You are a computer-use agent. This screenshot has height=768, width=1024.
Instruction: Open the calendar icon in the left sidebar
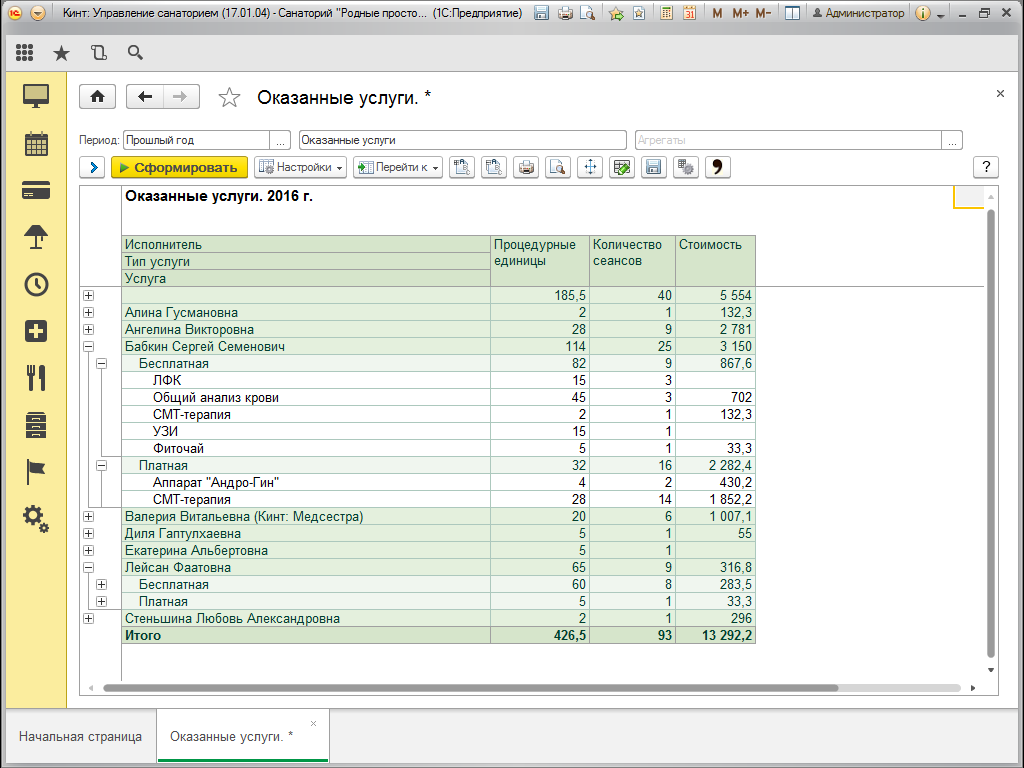[x=36, y=143]
